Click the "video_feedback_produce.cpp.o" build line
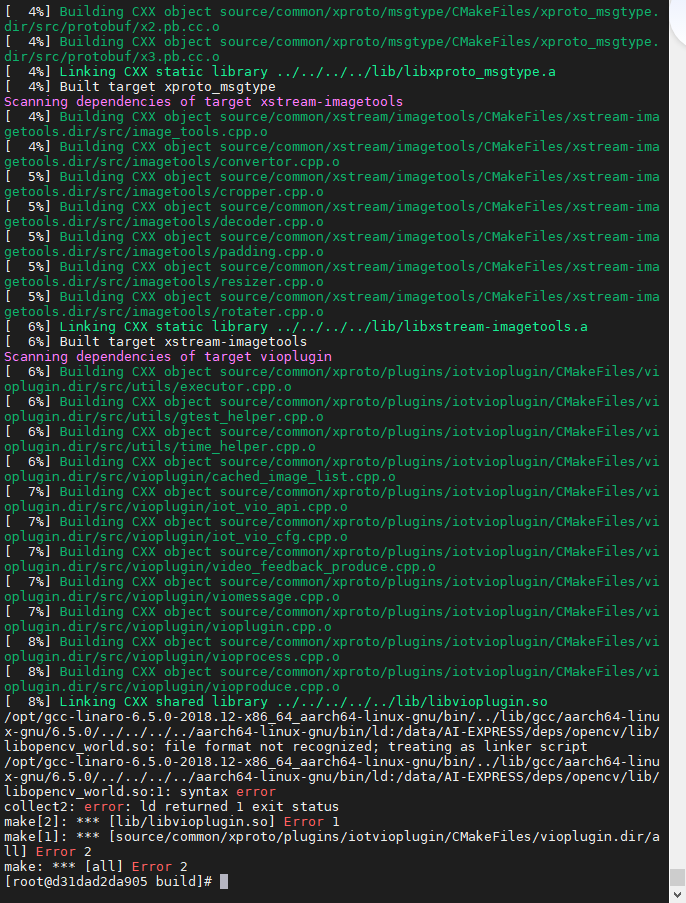This screenshot has height=903, width=686. click(220, 566)
